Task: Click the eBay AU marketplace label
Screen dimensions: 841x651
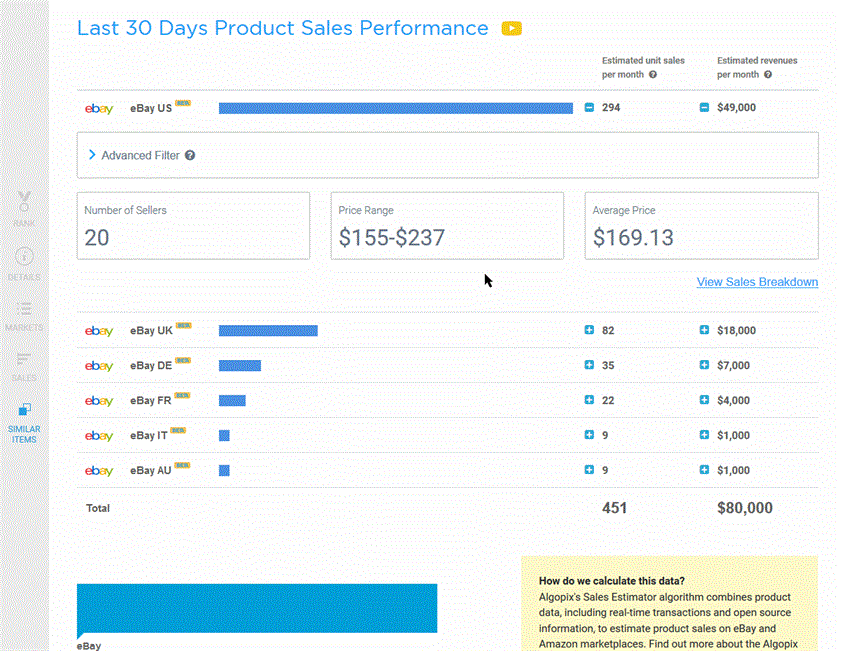Action: click(151, 470)
